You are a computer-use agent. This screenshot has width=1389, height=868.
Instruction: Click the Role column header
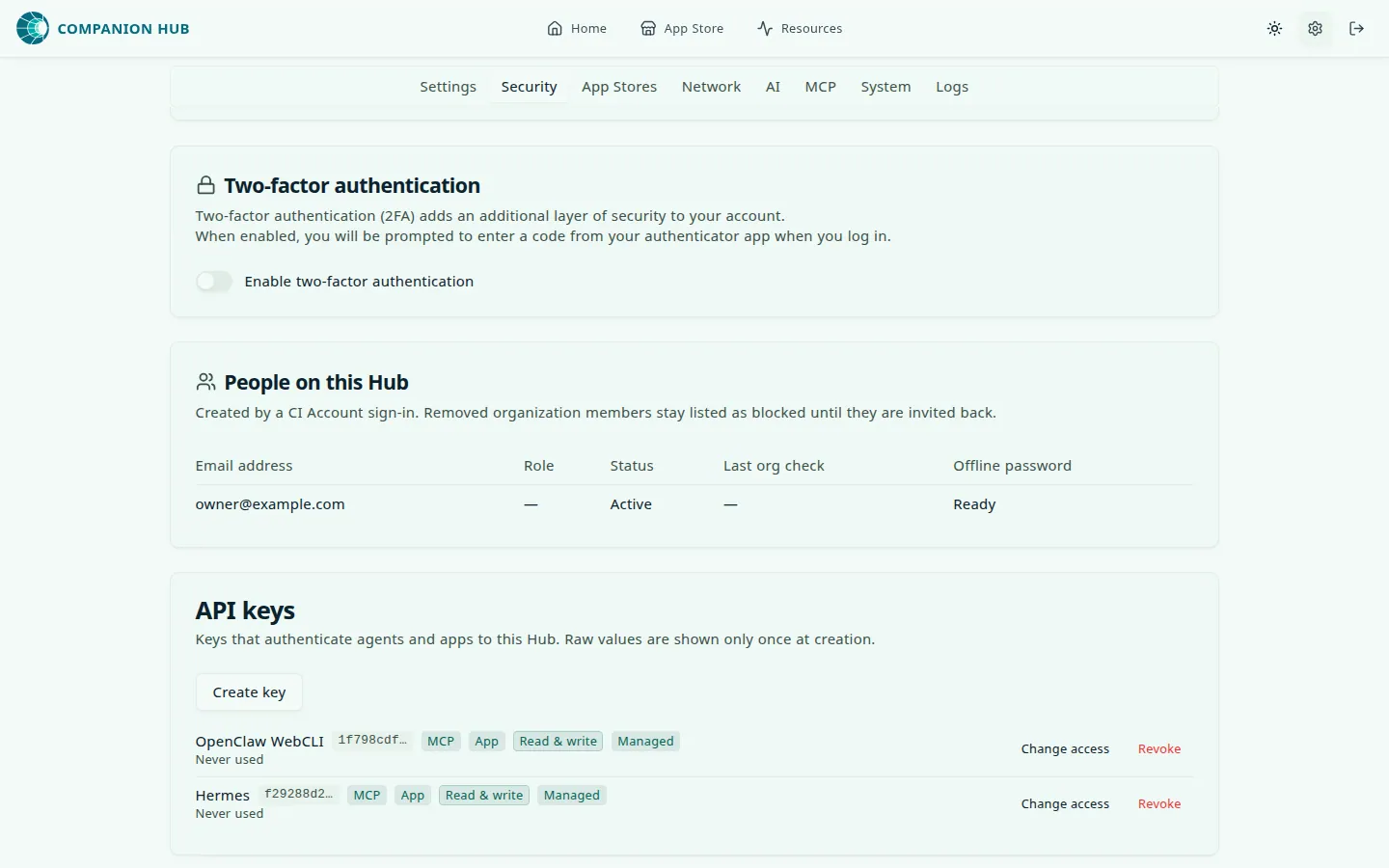[538, 466]
